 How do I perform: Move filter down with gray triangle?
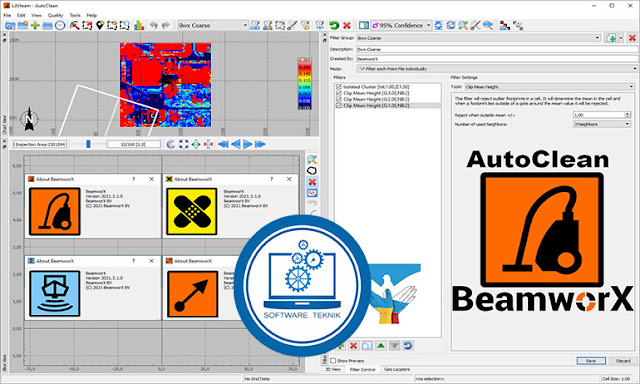[394, 346]
